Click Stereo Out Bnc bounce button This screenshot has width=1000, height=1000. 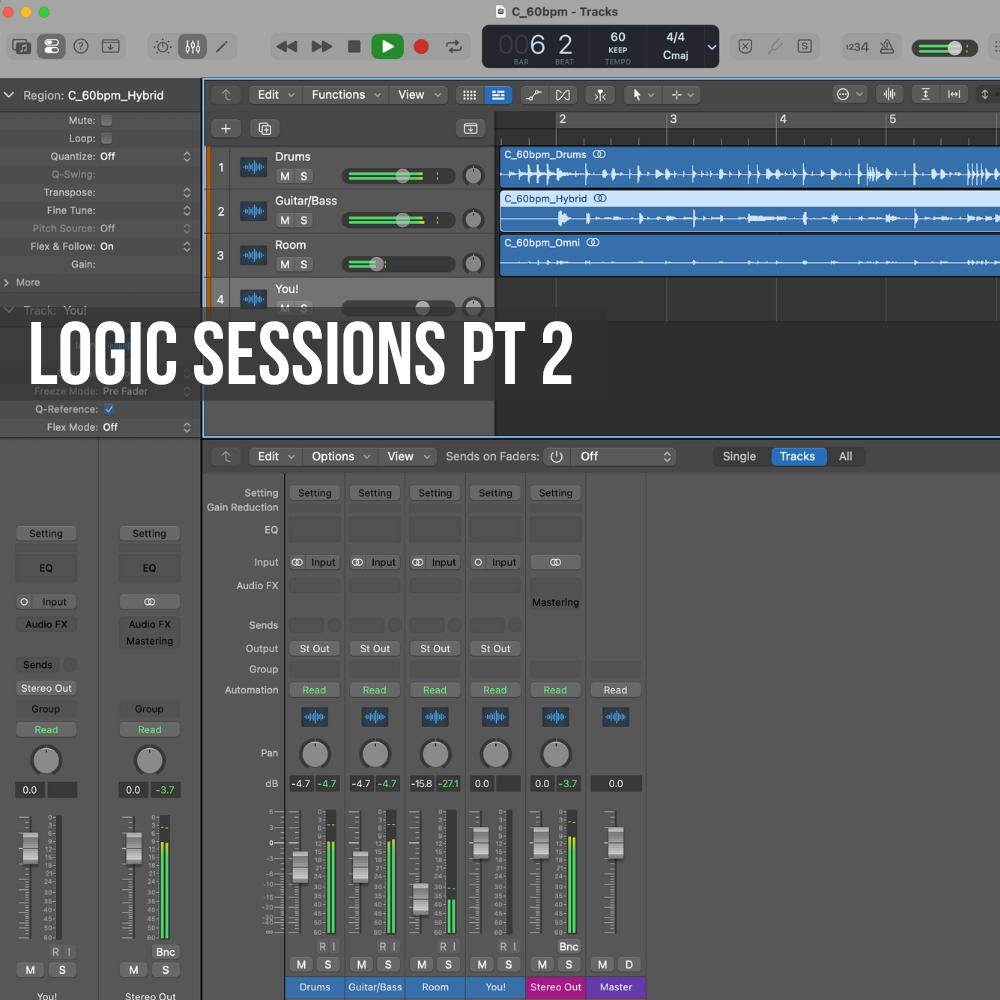point(568,947)
